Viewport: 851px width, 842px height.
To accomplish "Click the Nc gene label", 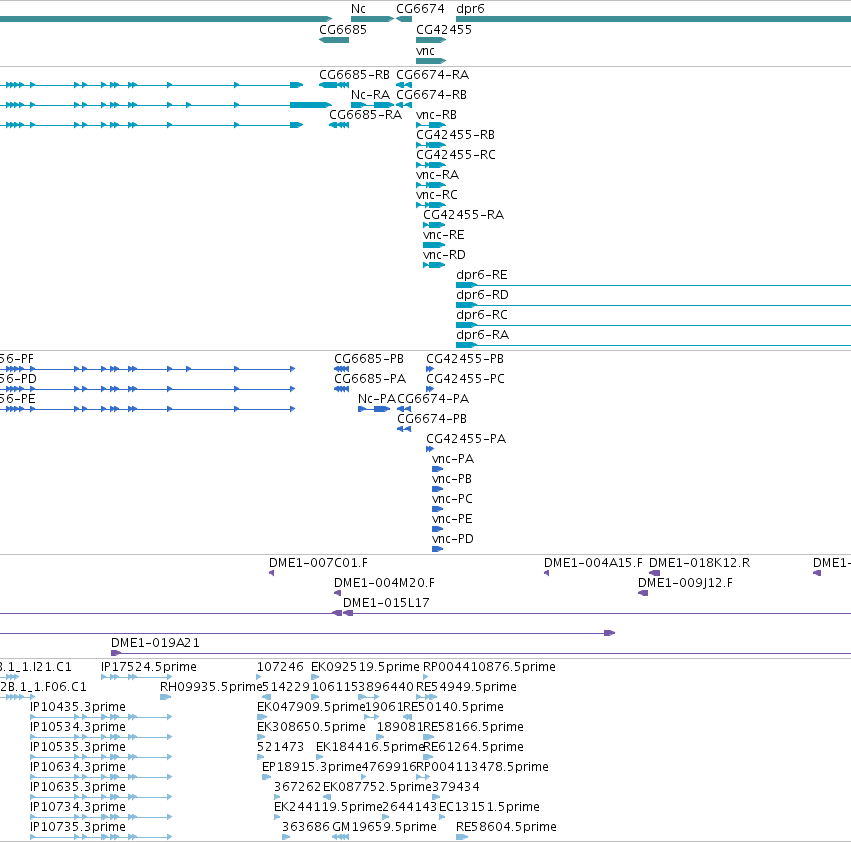I will (358, 9).
